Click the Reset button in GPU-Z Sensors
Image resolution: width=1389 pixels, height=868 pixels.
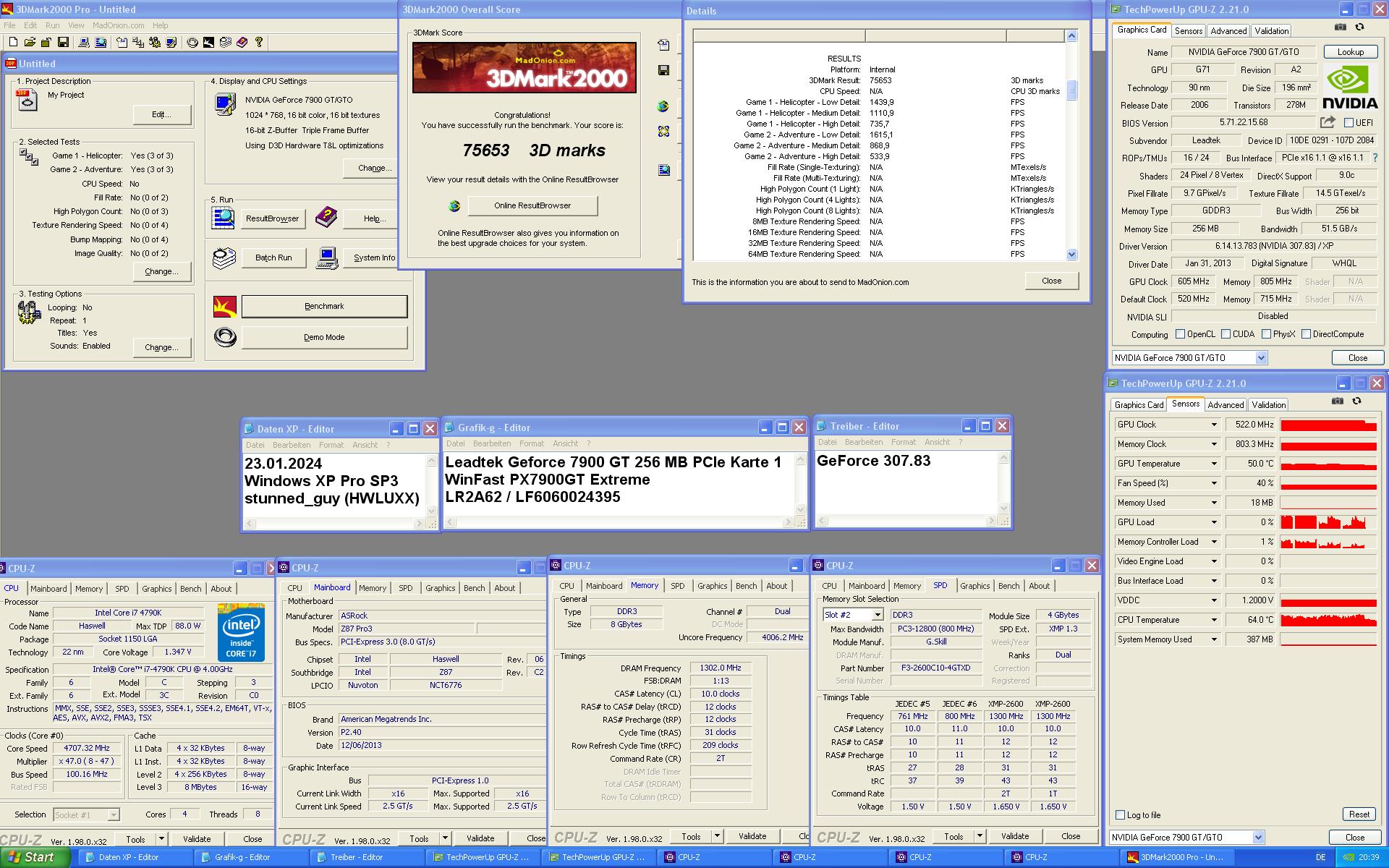[x=1359, y=814]
